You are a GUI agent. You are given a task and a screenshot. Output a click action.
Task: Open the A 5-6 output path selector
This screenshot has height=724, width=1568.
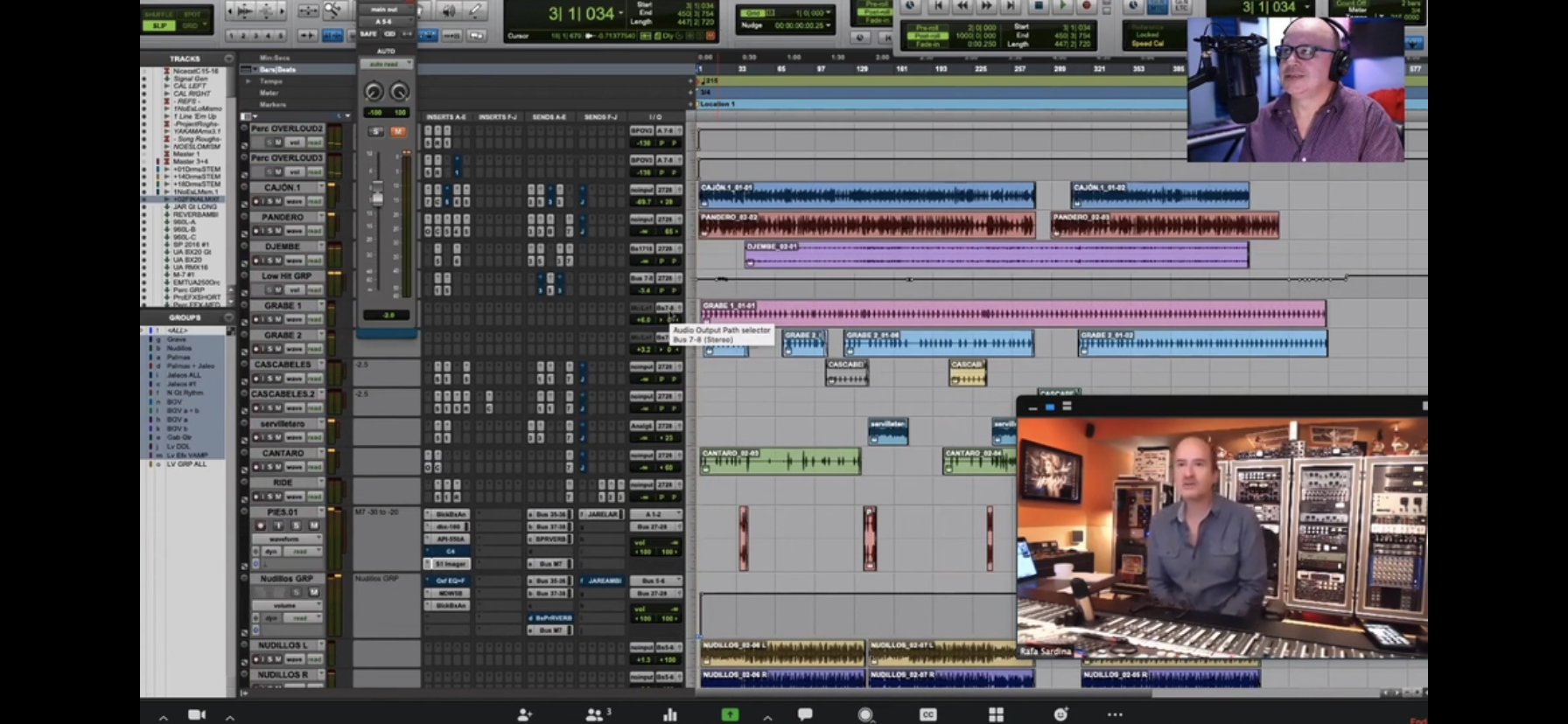click(385, 21)
